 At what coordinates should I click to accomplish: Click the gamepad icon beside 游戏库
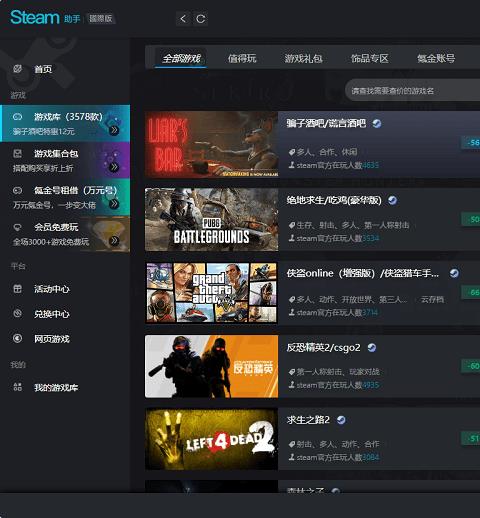click(17, 117)
